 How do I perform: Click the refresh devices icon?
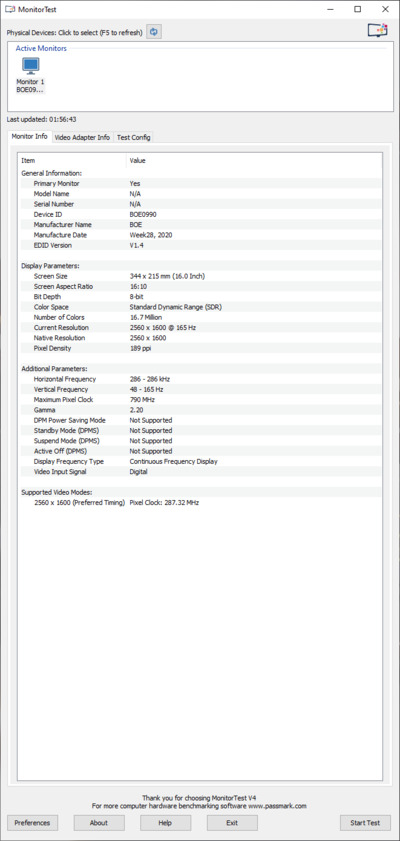(x=154, y=32)
